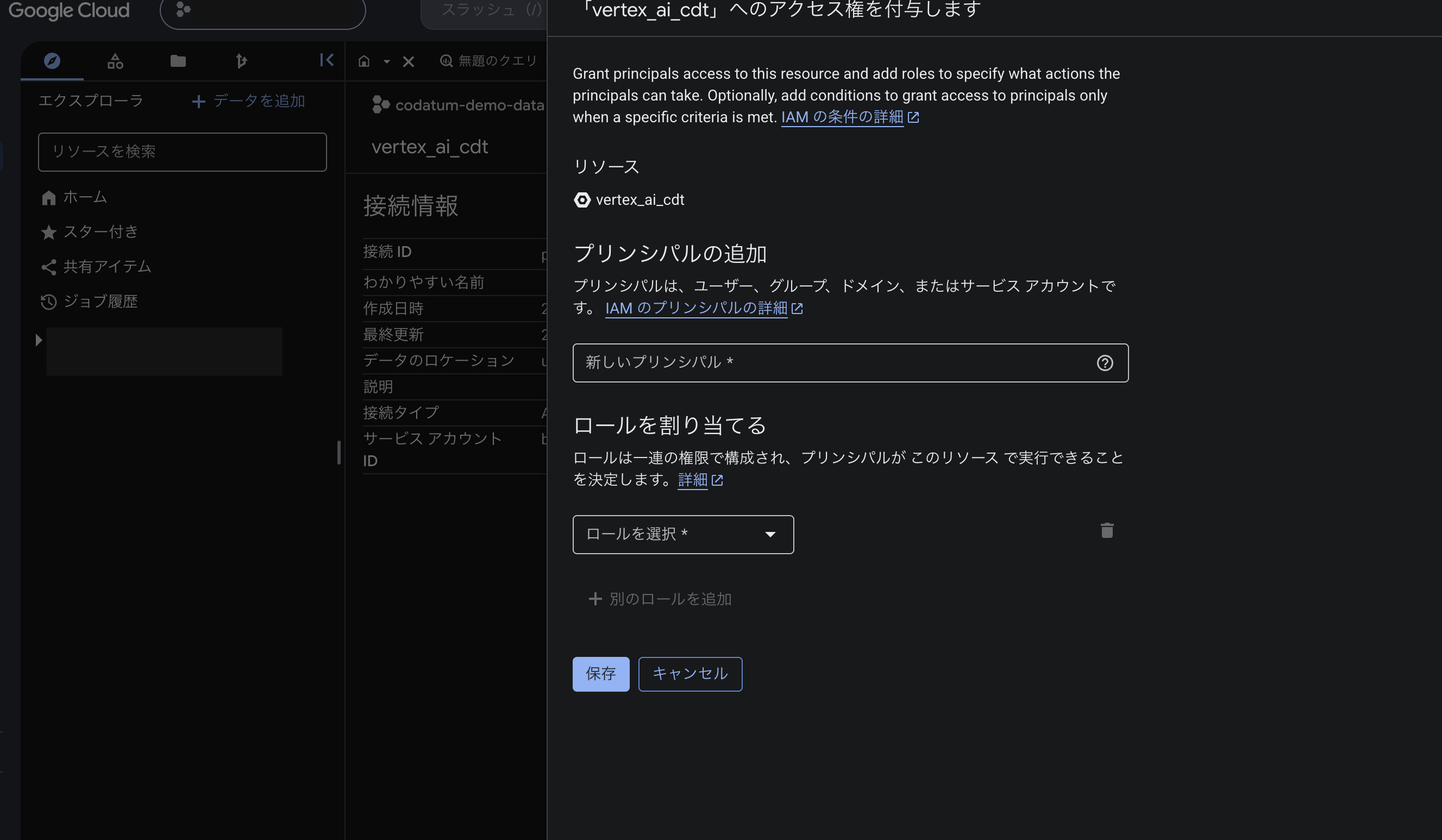Viewport: 1442px width, 840px height.
Task: Click the スラッシュ search box
Action: pyautogui.click(x=484, y=11)
